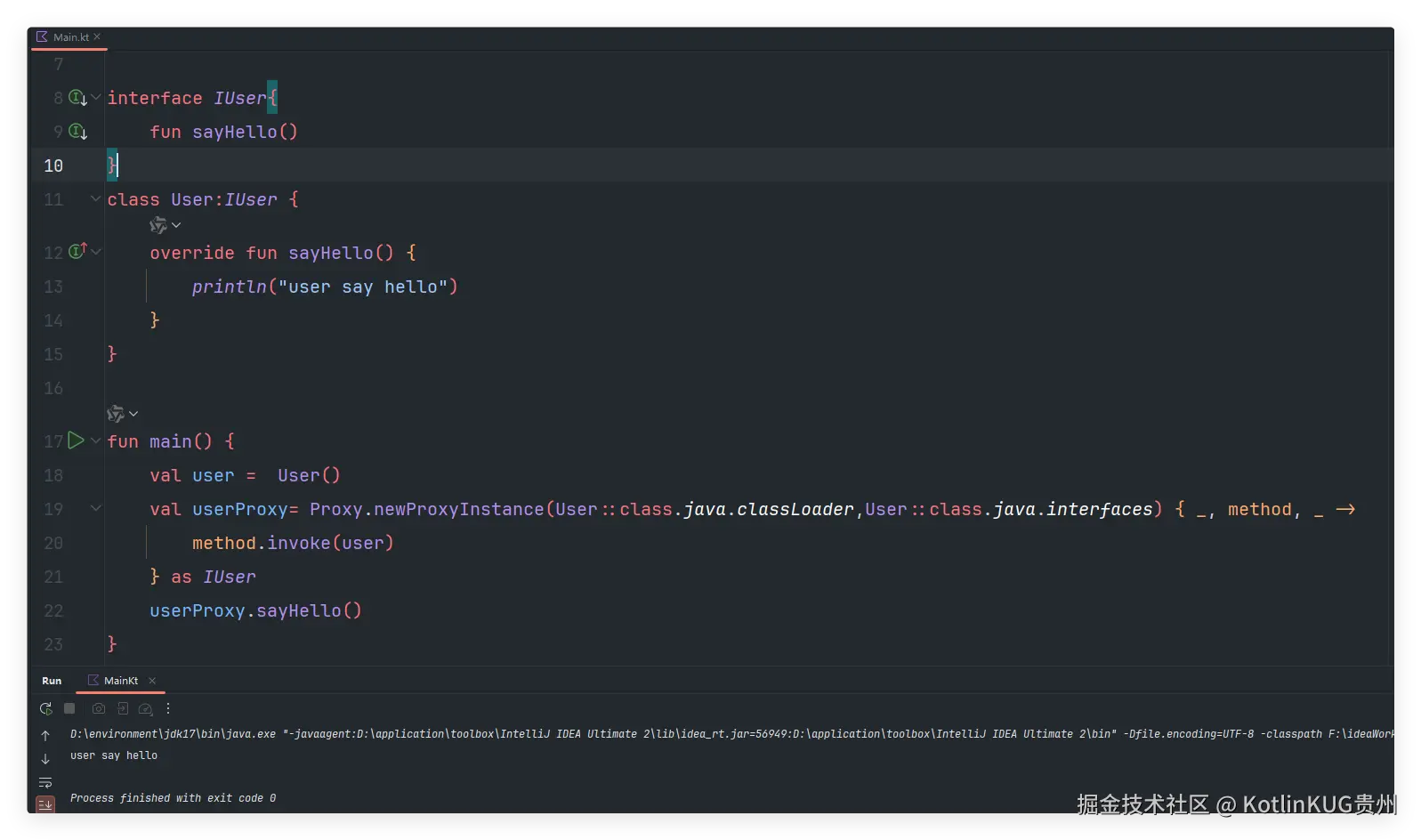The width and height of the screenshot is (1421, 840).
Task: Toggle soft-wrap in the console
Action: point(45,783)
